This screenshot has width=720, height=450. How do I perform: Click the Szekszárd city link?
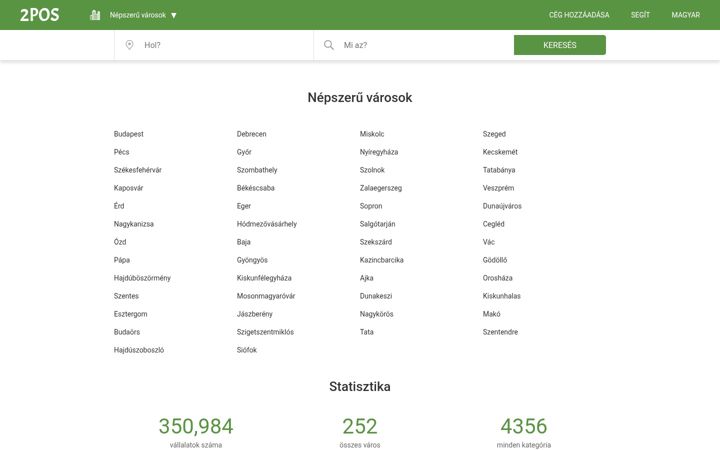pos(376,242)
